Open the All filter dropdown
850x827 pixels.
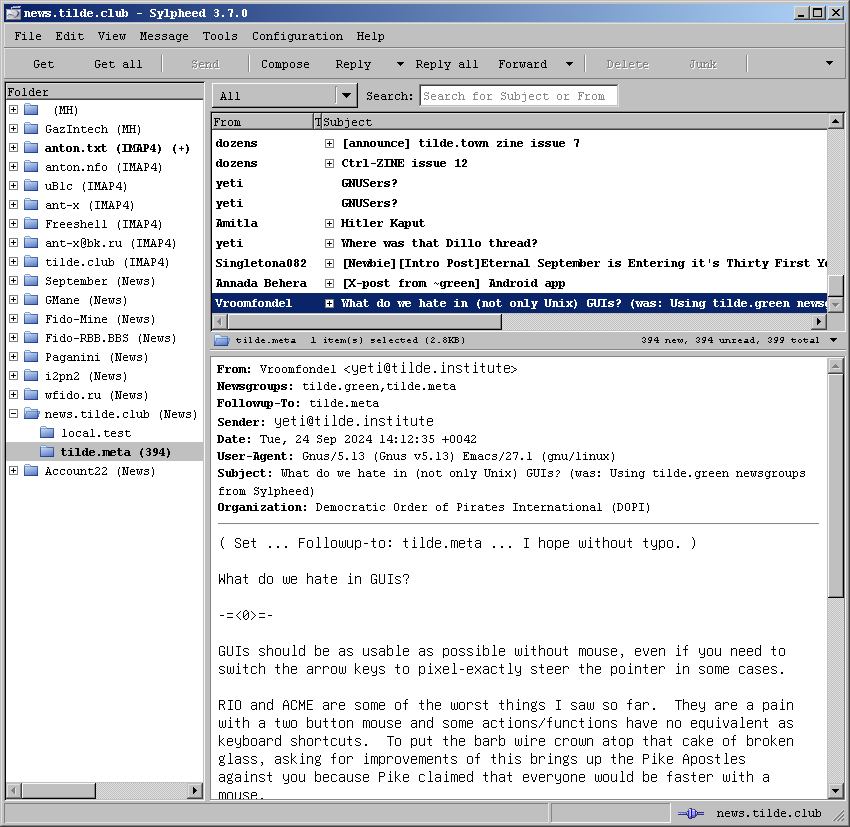(346, 96)
